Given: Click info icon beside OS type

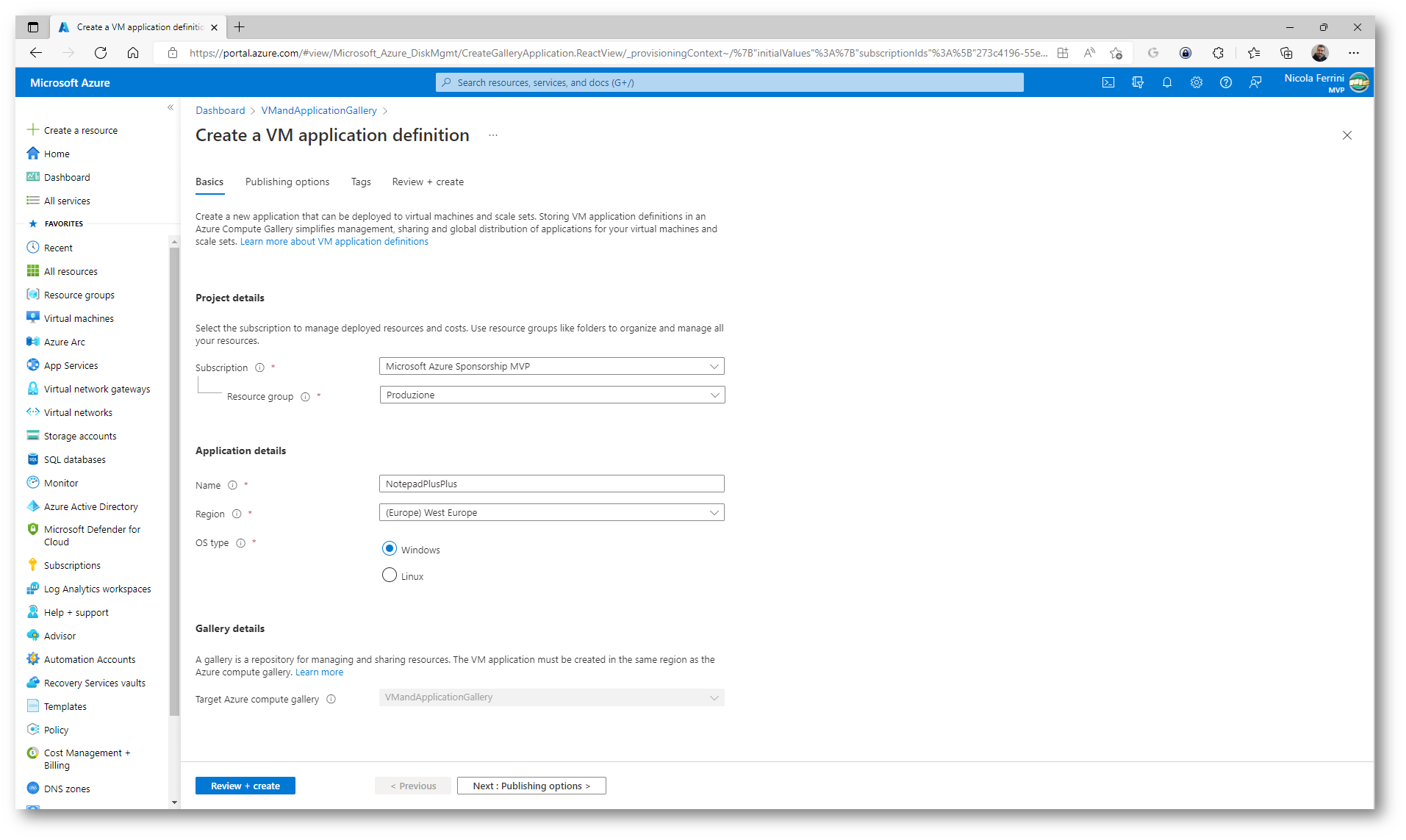Looking at the screenshot, I should click(x=240, y=543).
